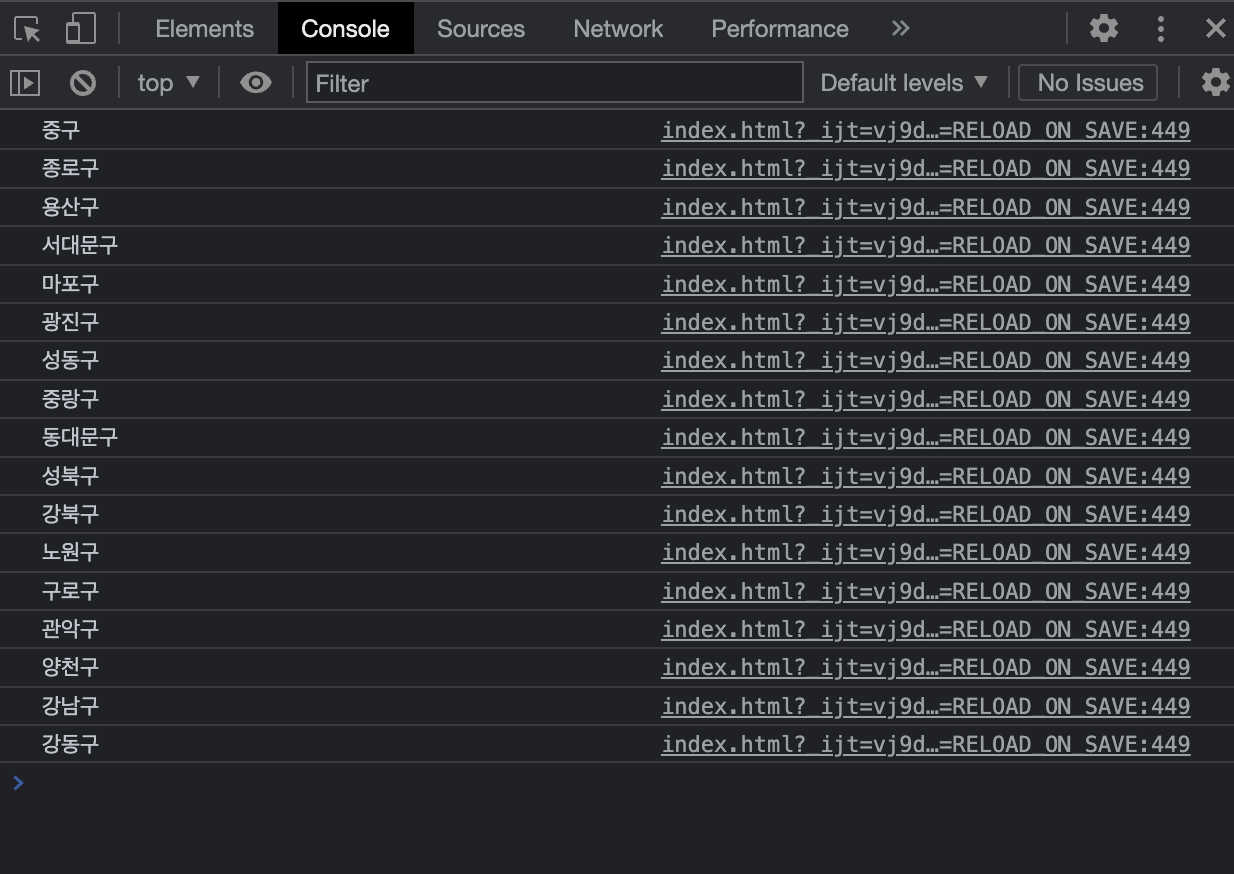The width and height of the screenshot is (1234, 874).
Task: Open source link for the 서대문구 log
Action: [926, 245]
